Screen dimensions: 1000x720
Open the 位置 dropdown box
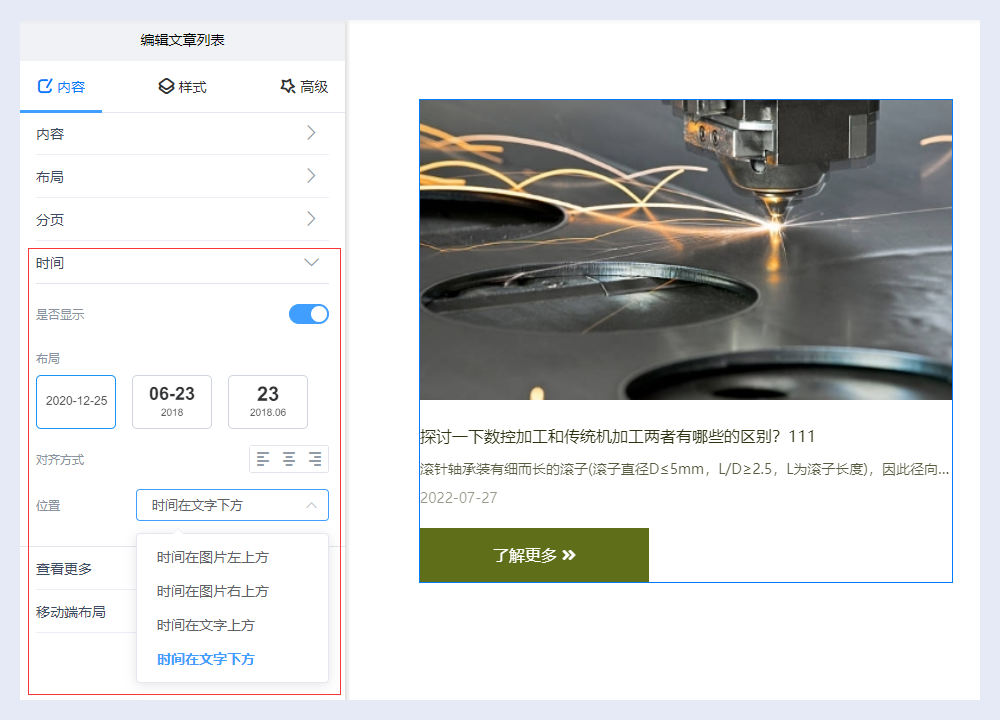[232, 505]
